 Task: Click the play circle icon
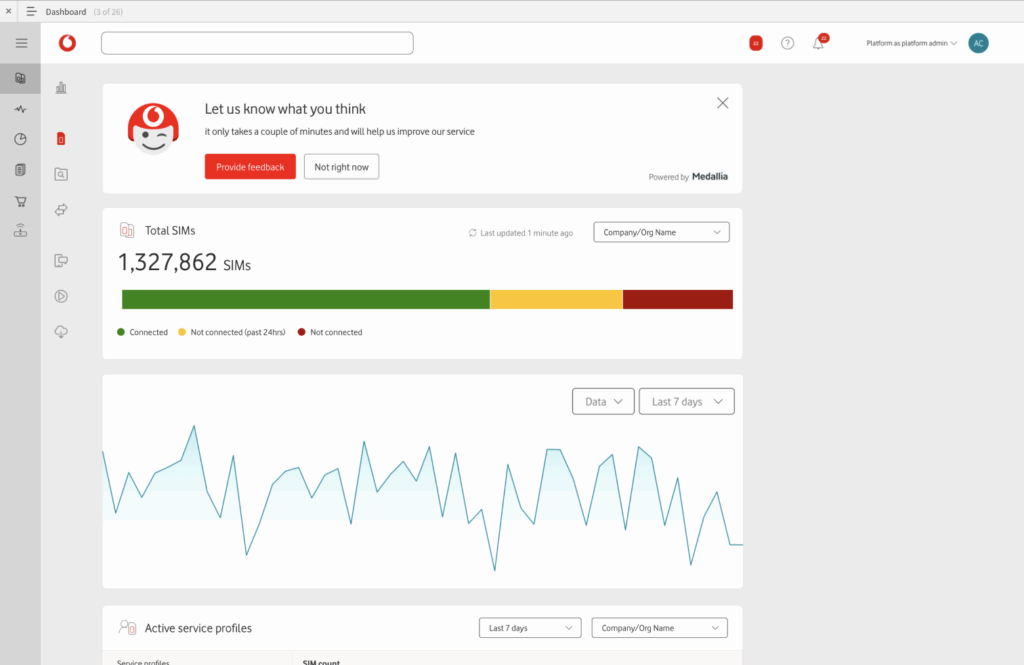pos(61,296)
